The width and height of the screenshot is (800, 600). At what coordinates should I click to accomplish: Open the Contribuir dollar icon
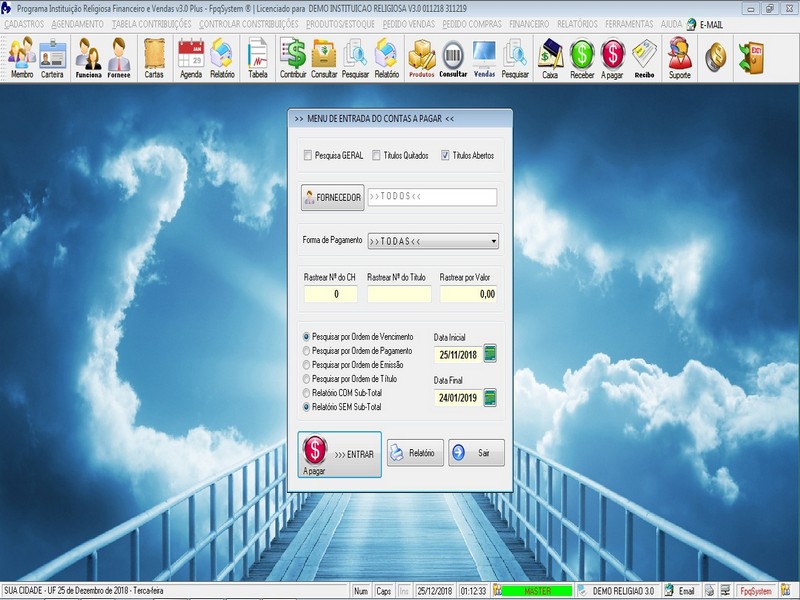pos(293,58)
